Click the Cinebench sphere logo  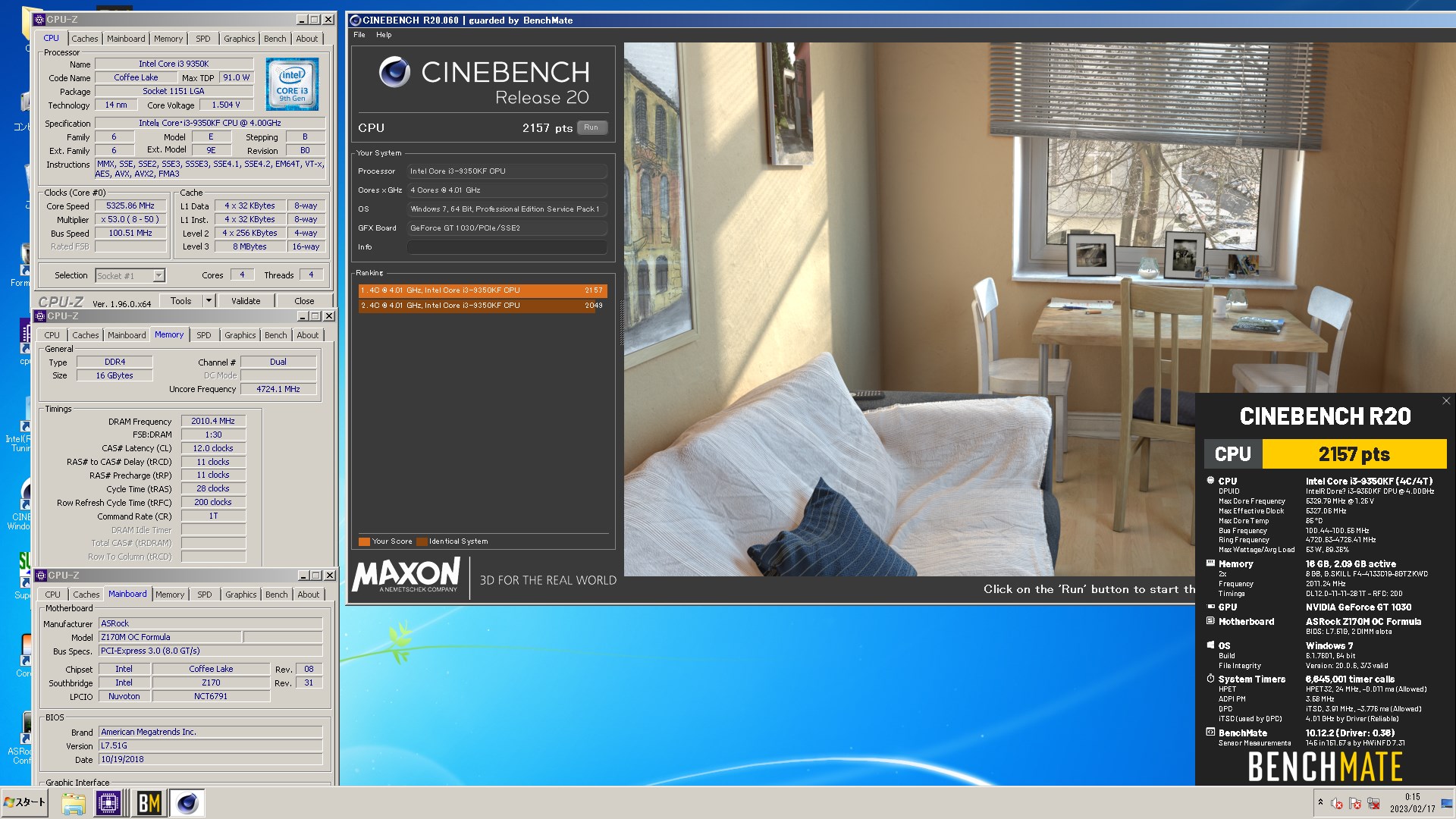pyautogui.click(x=394, y=72)
